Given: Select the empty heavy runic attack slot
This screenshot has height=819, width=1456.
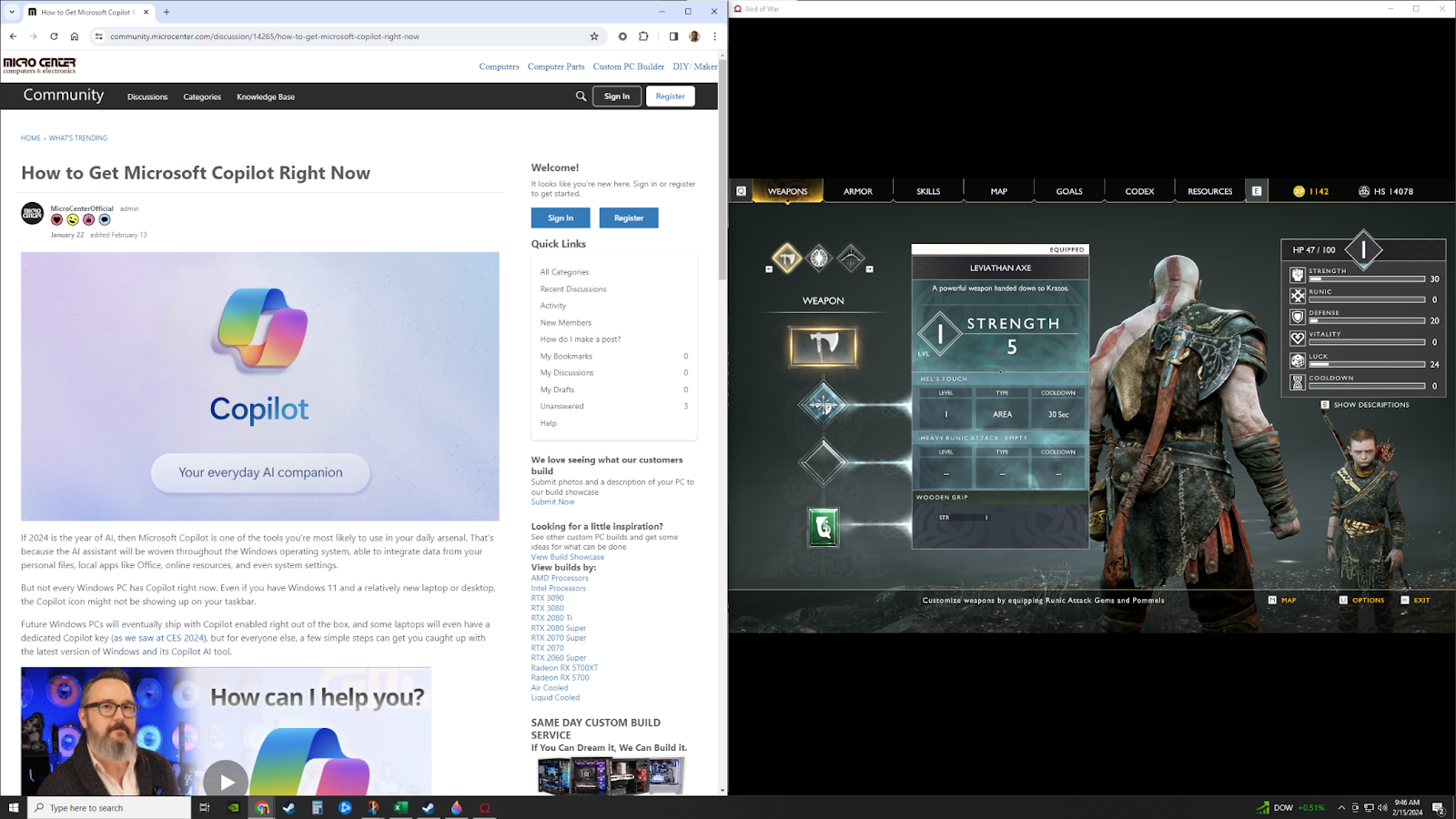Looking at the screenshot, I should tap(823, 462).
